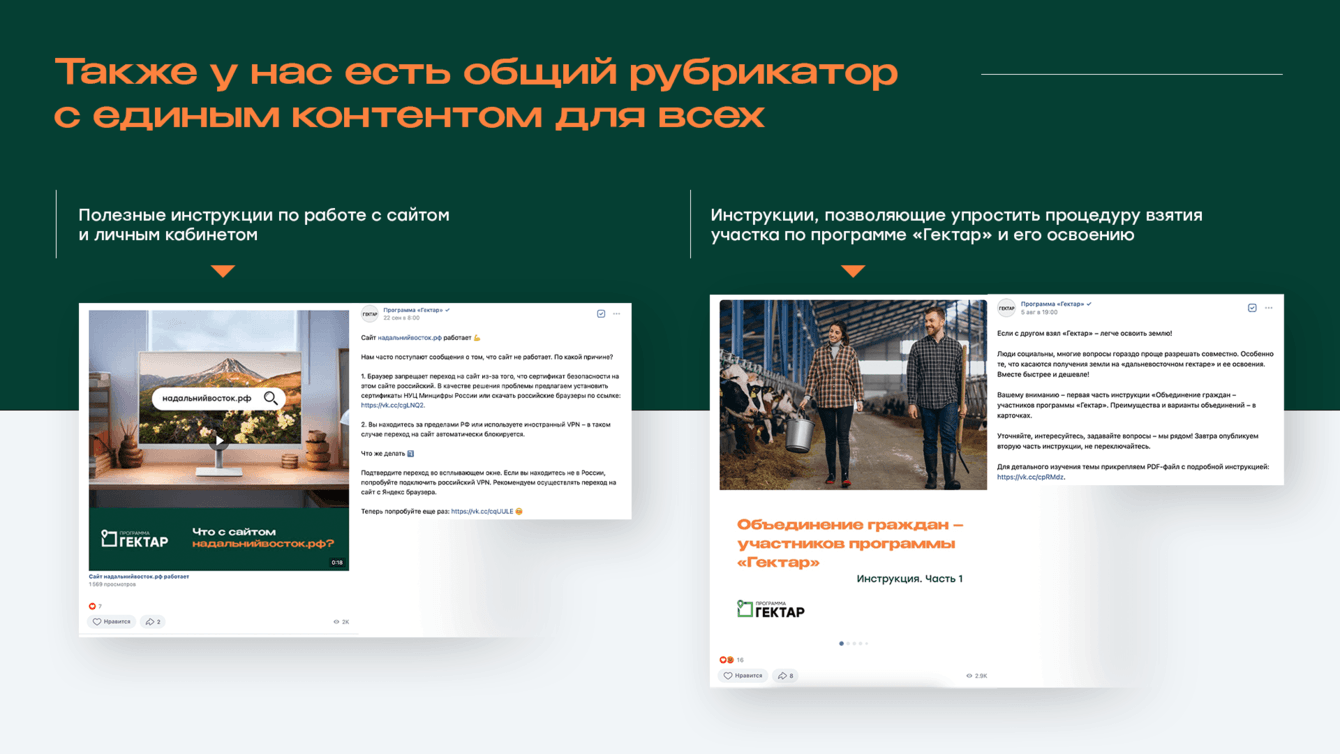This screenshot has height=754, width=1340.
Task: Follow the надальнийвосток.рф link in the post text
Action: [x=409, y=338]
